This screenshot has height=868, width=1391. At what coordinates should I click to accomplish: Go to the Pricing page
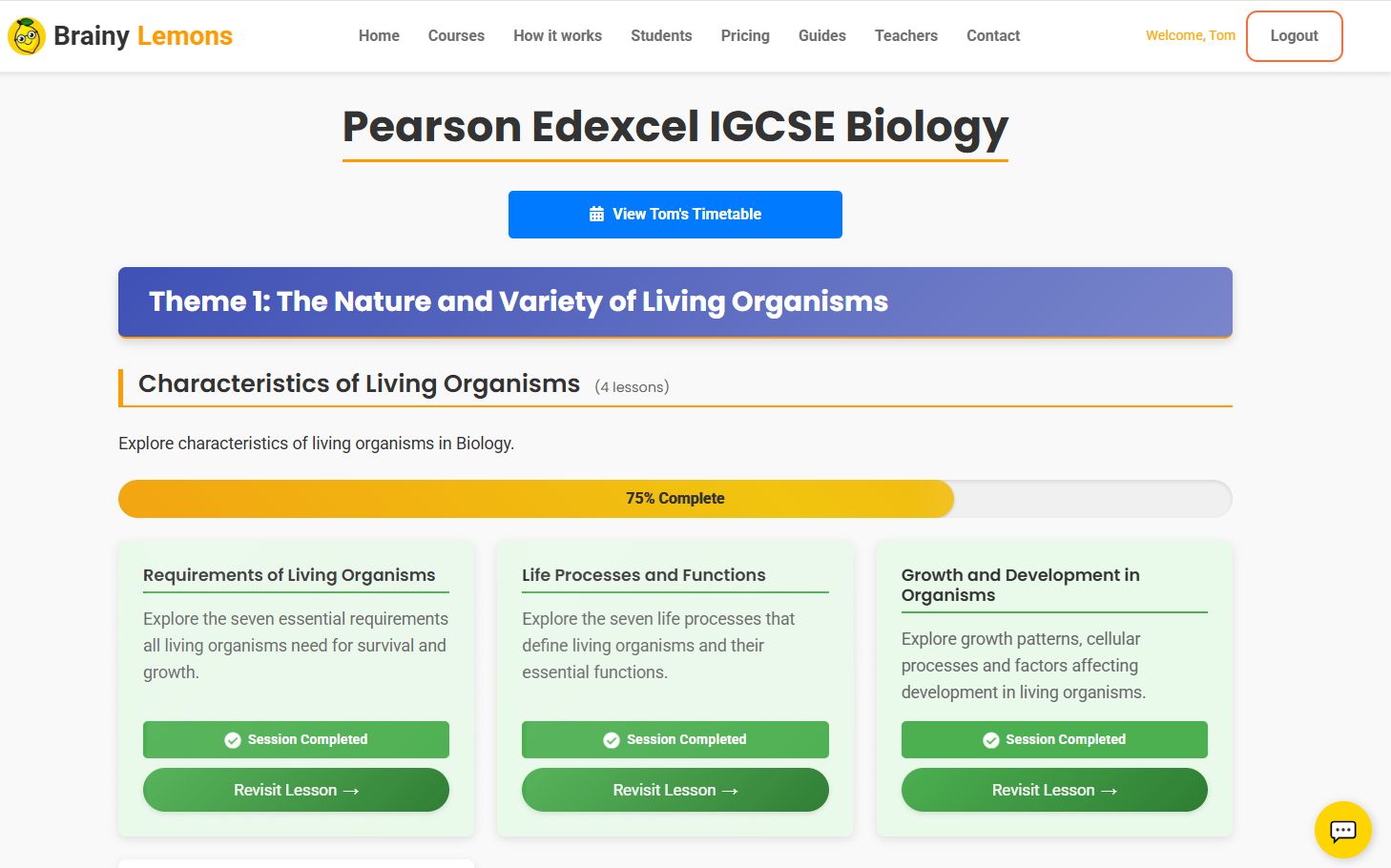point(745,36)
